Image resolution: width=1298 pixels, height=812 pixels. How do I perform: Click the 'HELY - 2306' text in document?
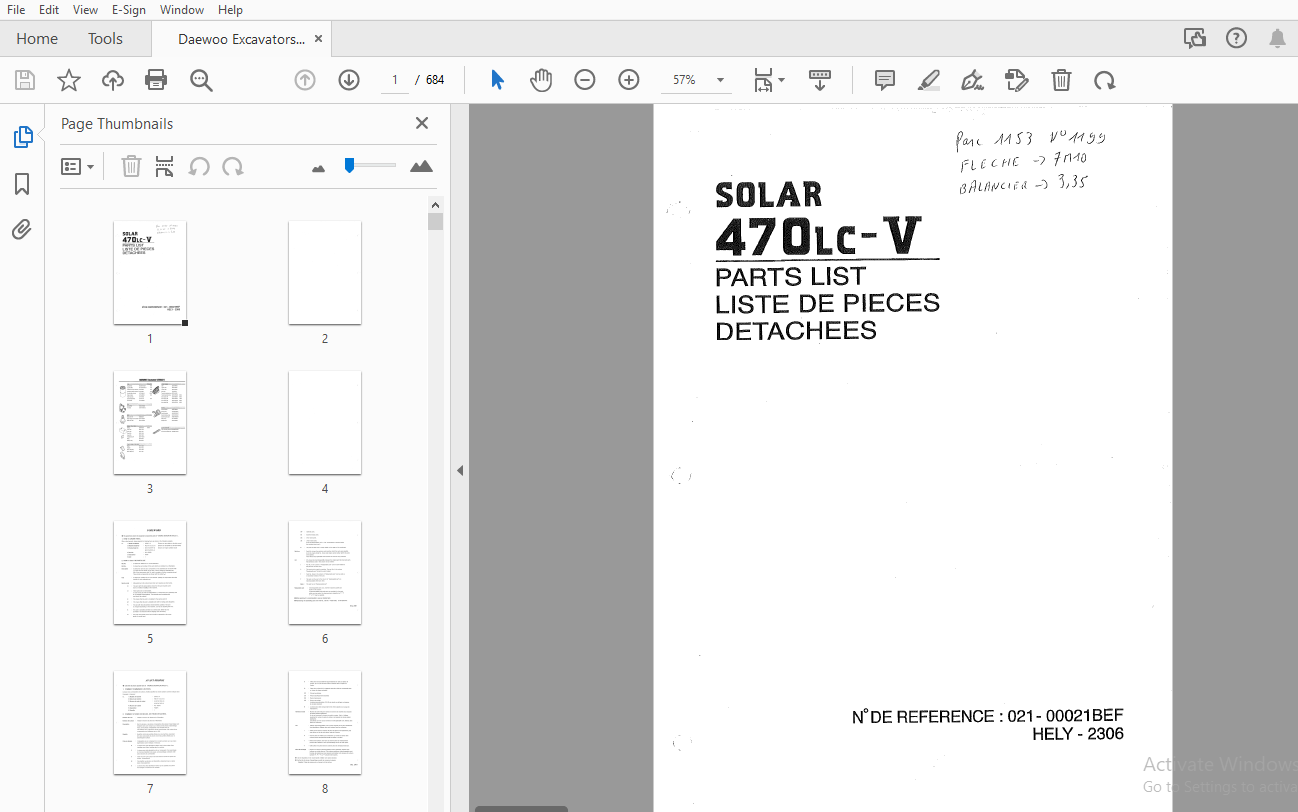[1078, 734]
